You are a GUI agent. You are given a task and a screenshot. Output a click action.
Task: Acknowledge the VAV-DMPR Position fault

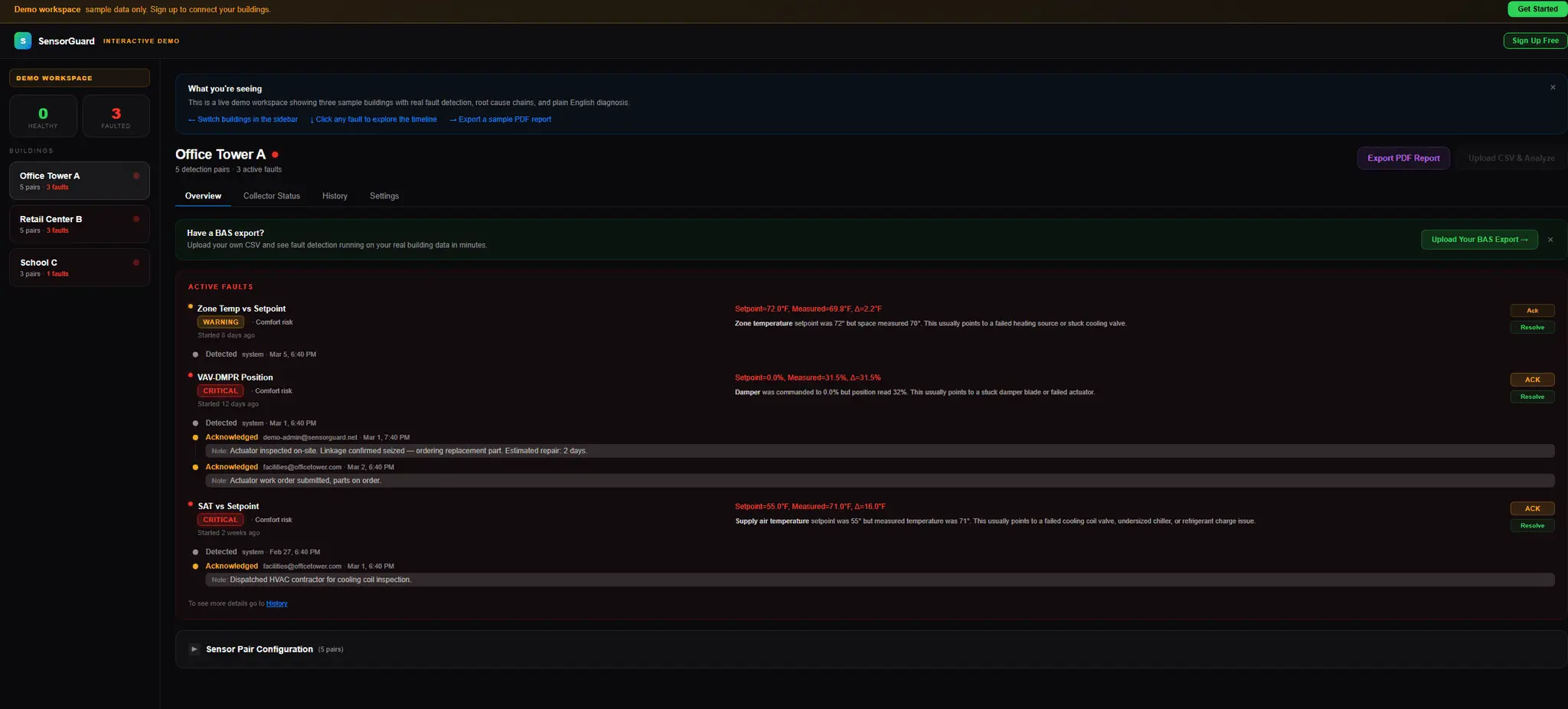[1532, 380]
